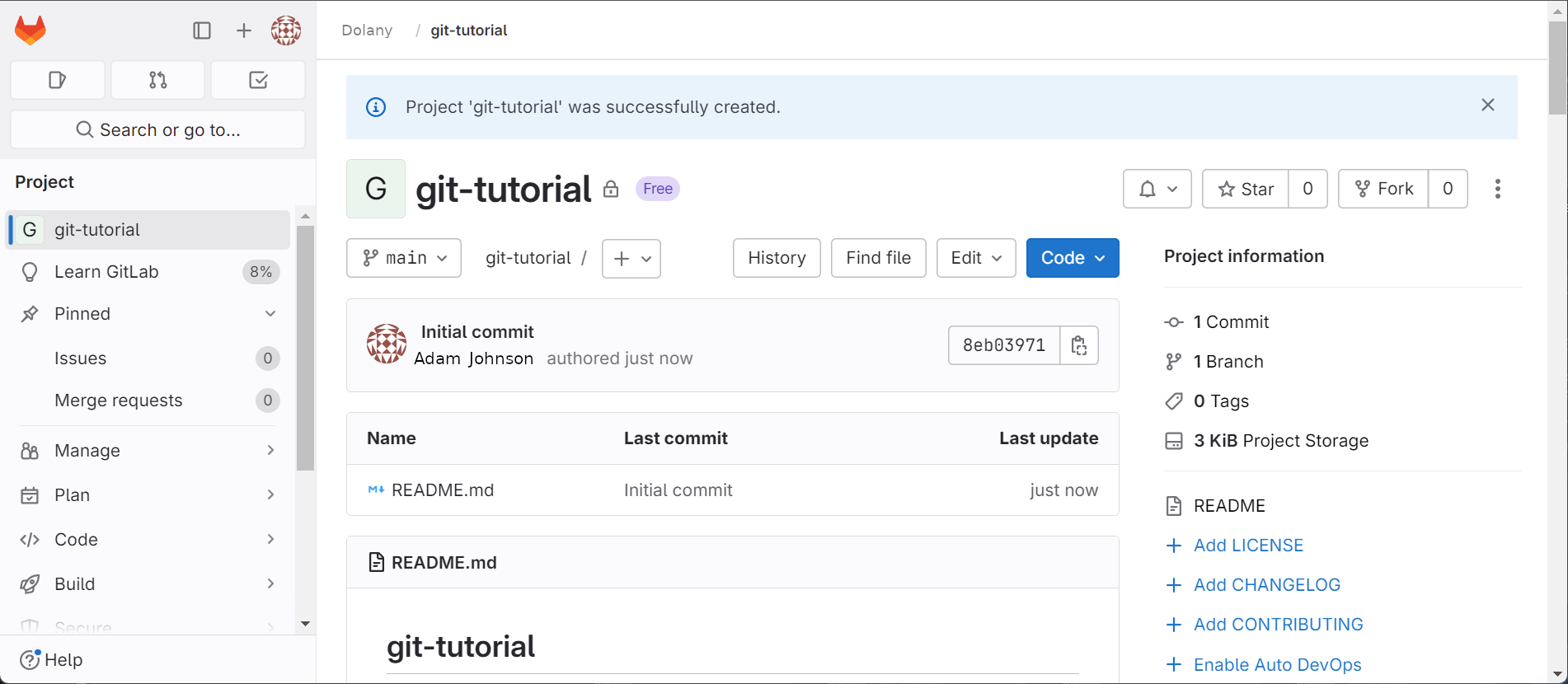Viewport: 1568px width, 684px height.
Task: Star the git-tutorial project
Action: click(1246, 189)
